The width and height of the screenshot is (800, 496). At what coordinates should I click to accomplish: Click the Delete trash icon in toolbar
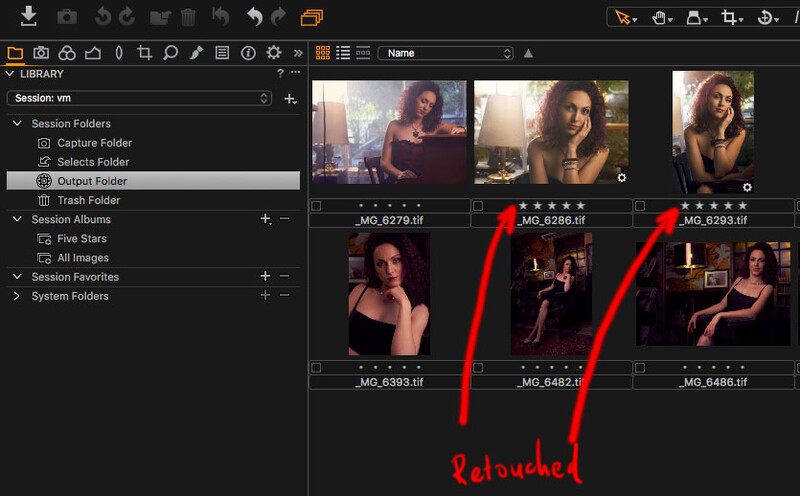point(188,18)
